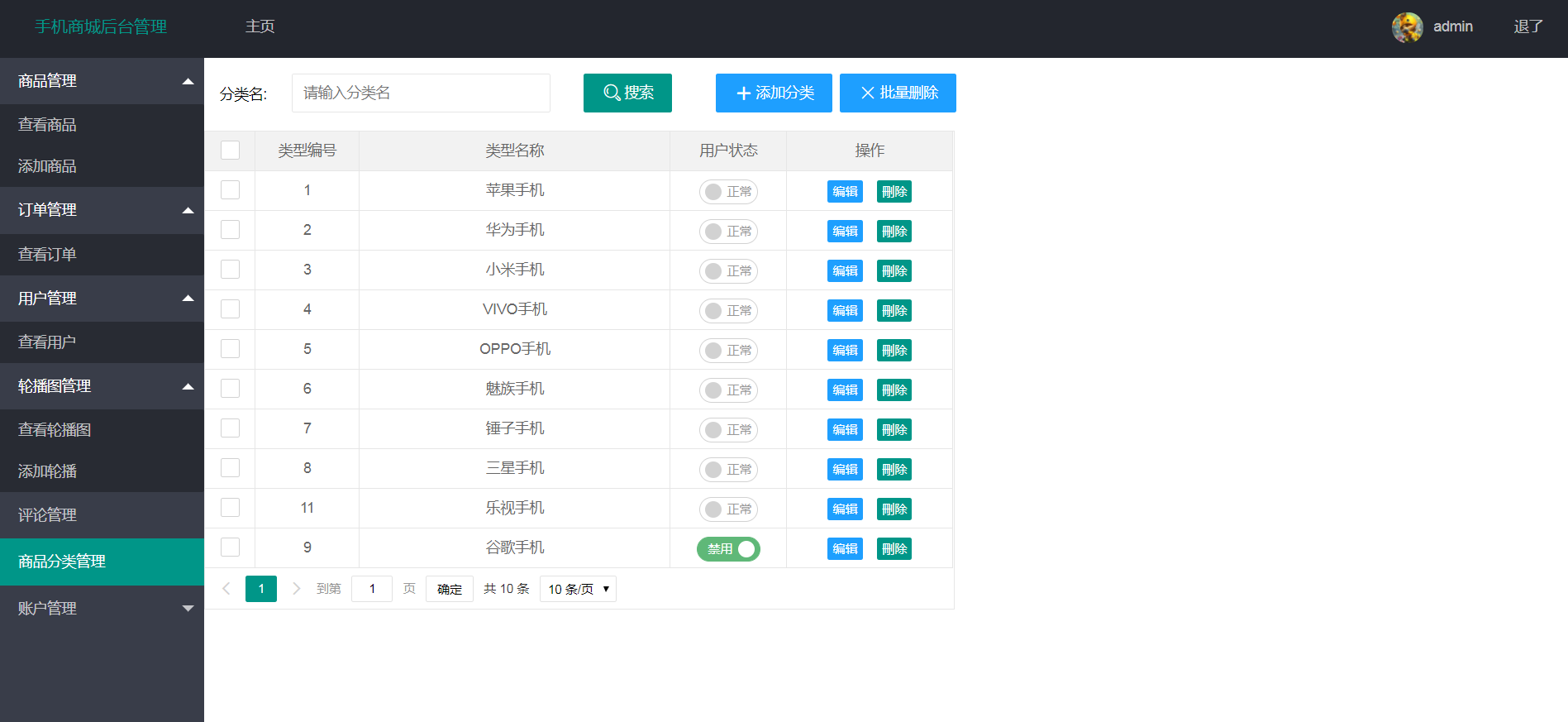Toggle status switch for VIVO手机
Image resolution: width=1568 pixels, height=722 pixels.
(728, 311)
